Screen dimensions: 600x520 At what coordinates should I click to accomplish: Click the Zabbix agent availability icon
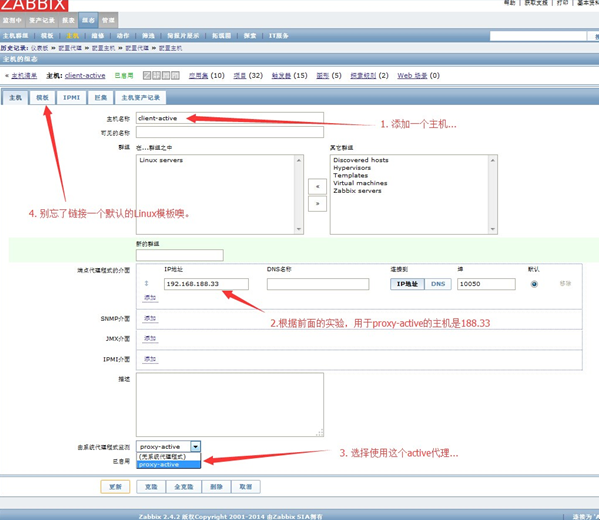coord(147,75)
